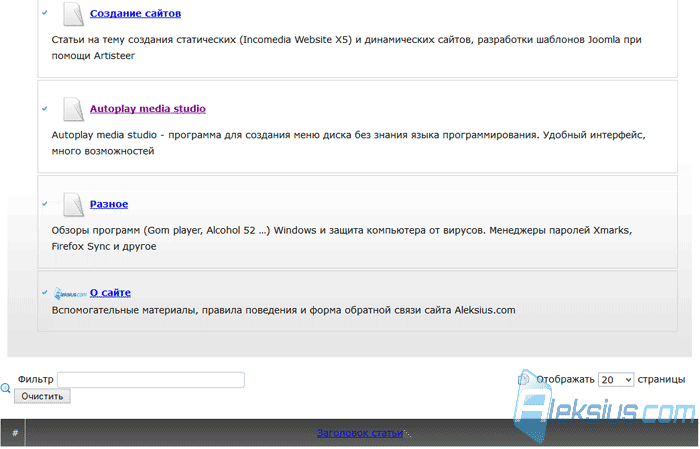Click the description starting 'Autoplay media studio - программа'
Viewport: 700px width, 449px height.
(349, 143)
